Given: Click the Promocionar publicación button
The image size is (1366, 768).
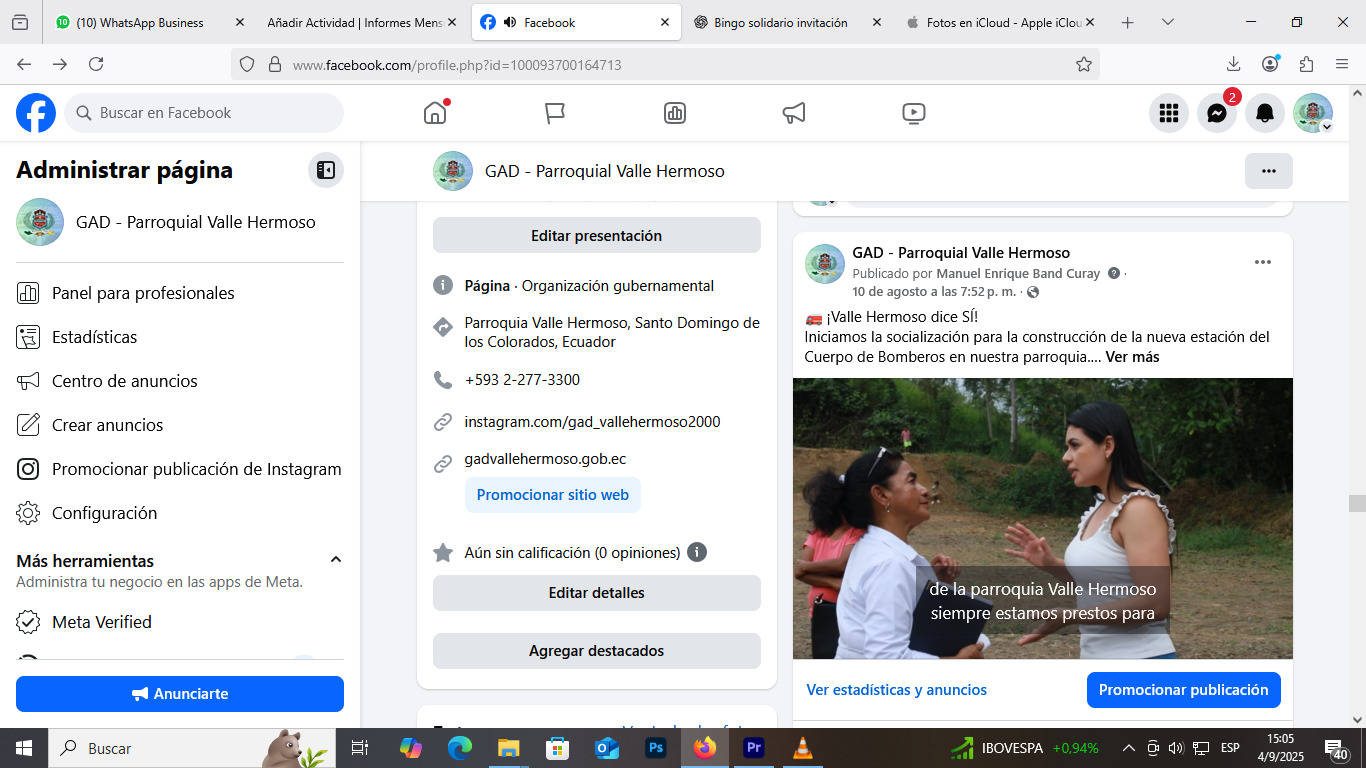Looking at the screenshot, I should tap(1183, 690).
